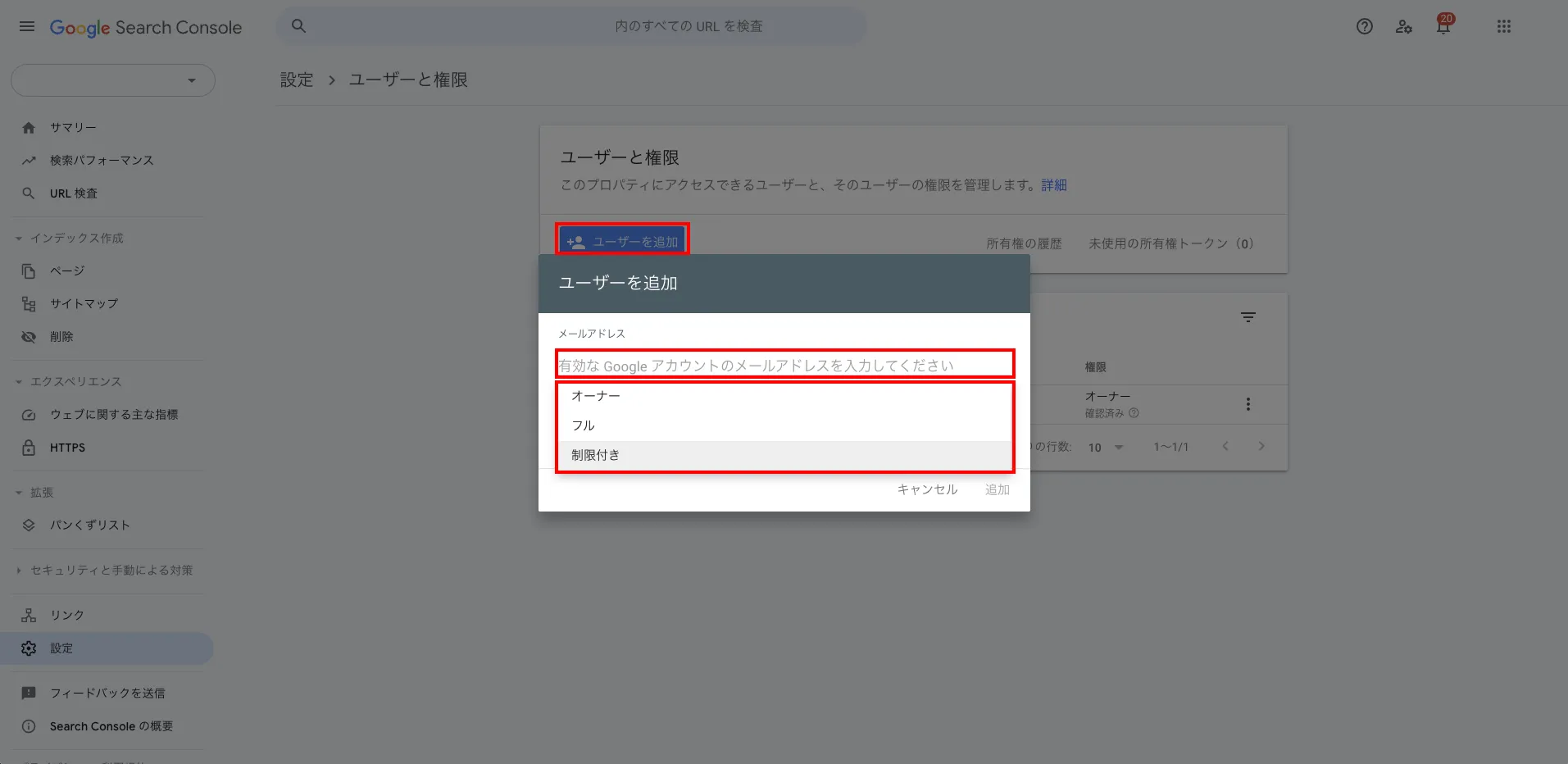Click the magnifier icon beside URL 検査
The image size is (1568, 764).
29,193
